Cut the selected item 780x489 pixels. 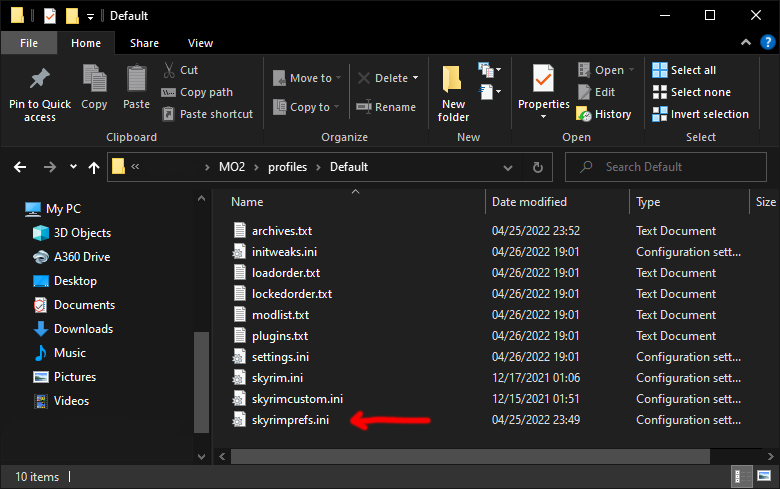[181, 70]
